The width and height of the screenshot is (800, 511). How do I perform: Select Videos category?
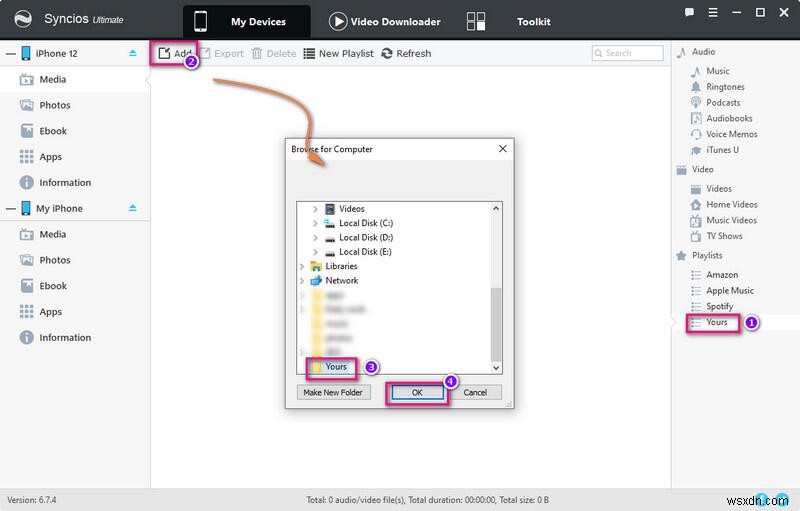[718, 189]
